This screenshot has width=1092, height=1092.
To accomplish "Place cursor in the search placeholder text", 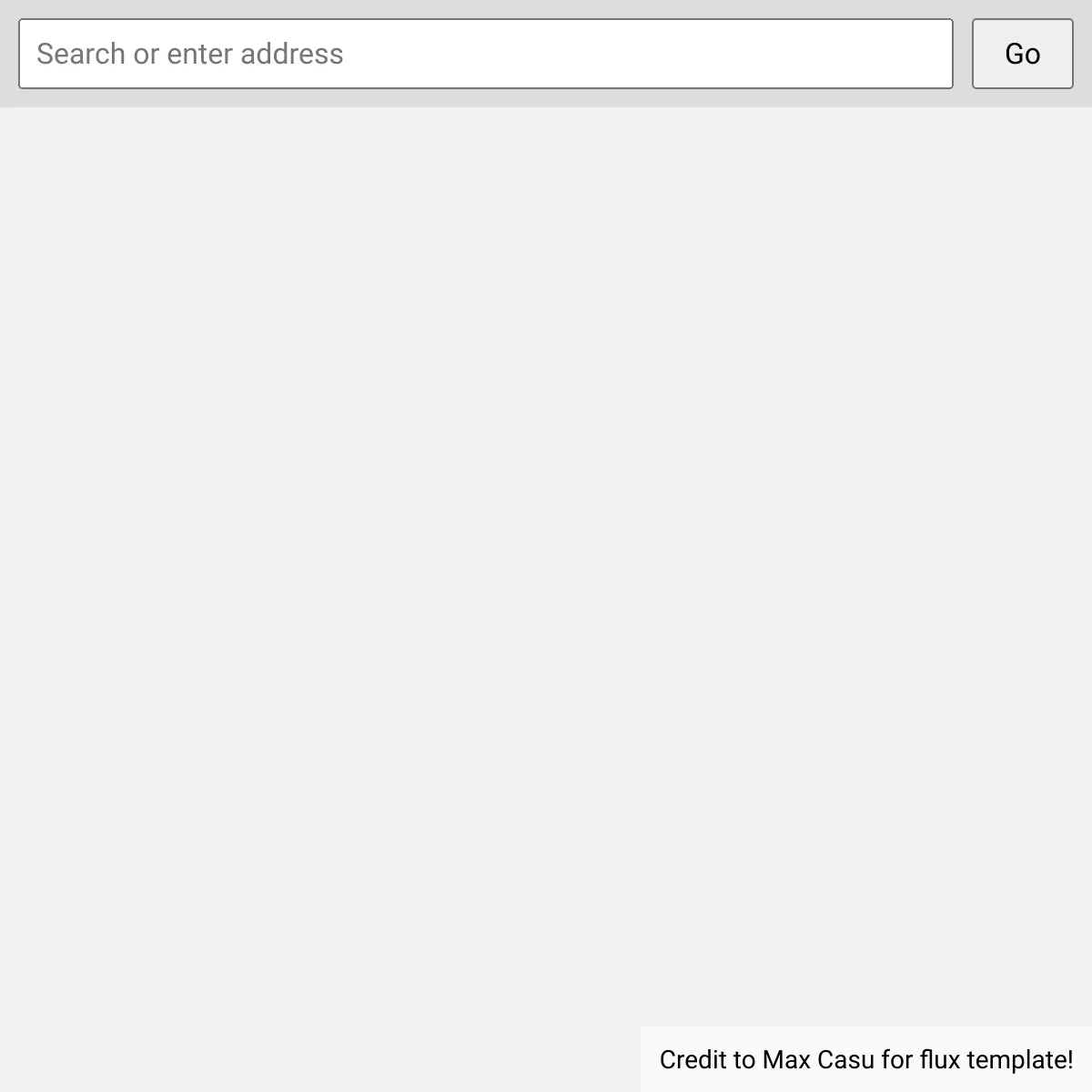I will point(190,54).
